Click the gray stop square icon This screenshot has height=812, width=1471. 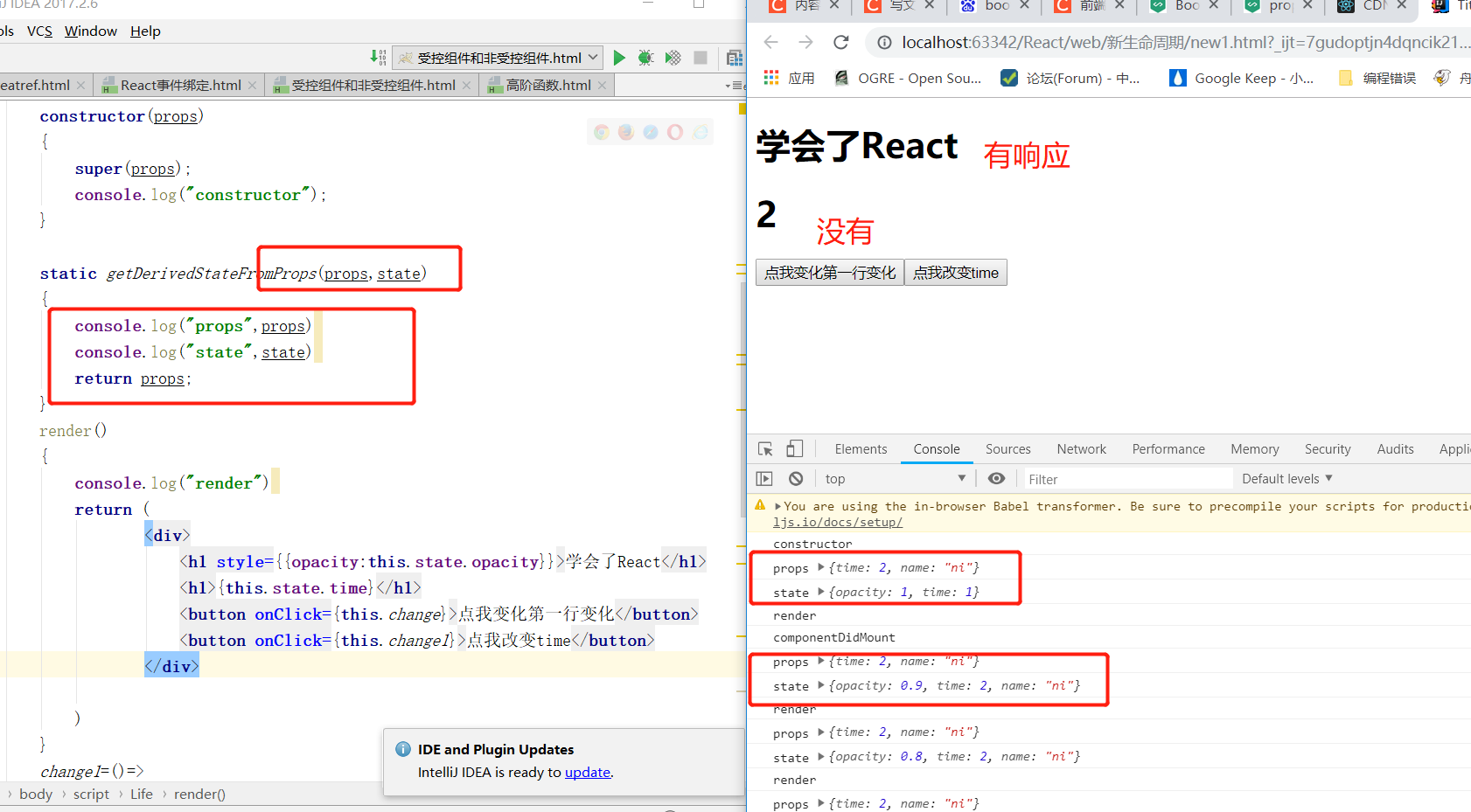(x=701, y=58)
